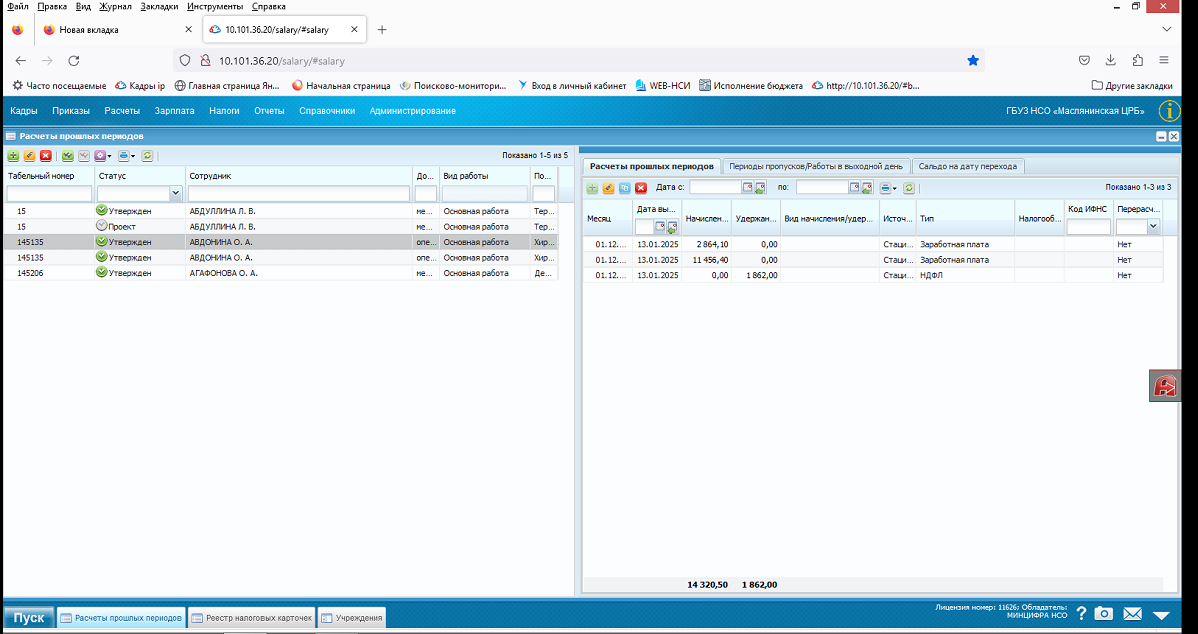Approve calculation with green checkmark toolbar icon
This screenshot has width=1198, height=634.
pyautogui.click(x=68, y=156)
